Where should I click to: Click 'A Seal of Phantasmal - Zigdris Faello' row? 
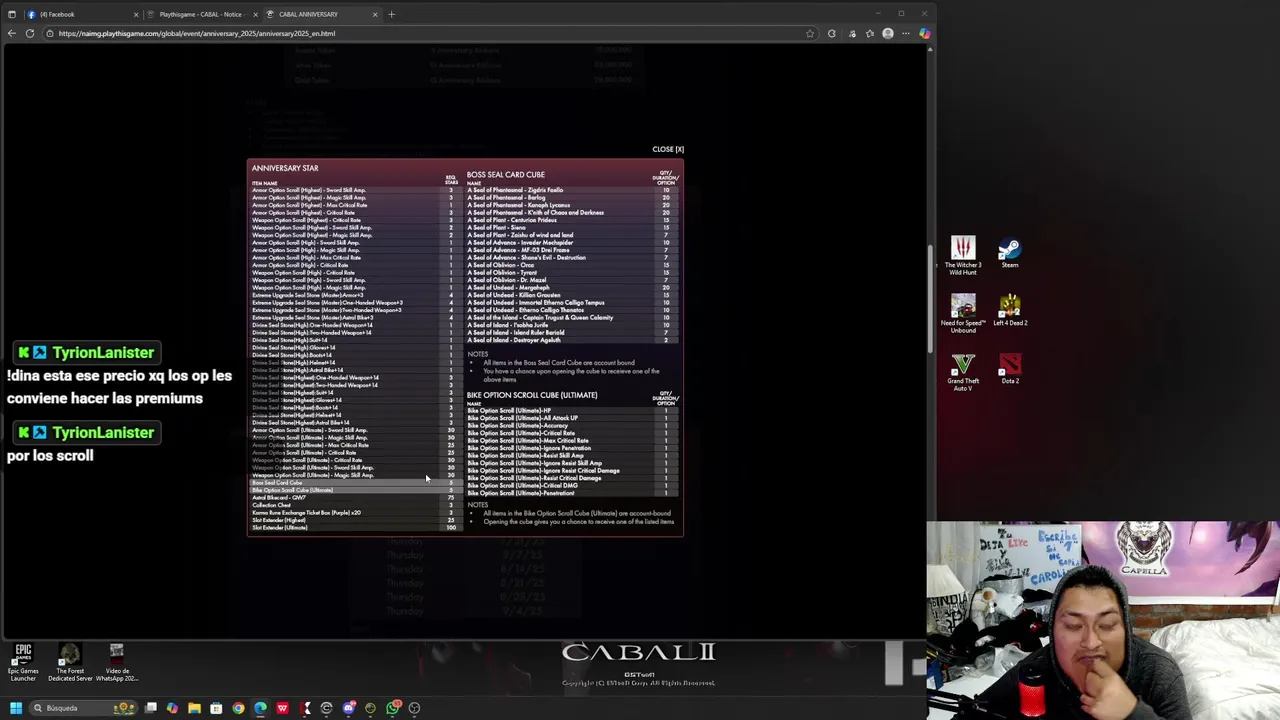572,190
